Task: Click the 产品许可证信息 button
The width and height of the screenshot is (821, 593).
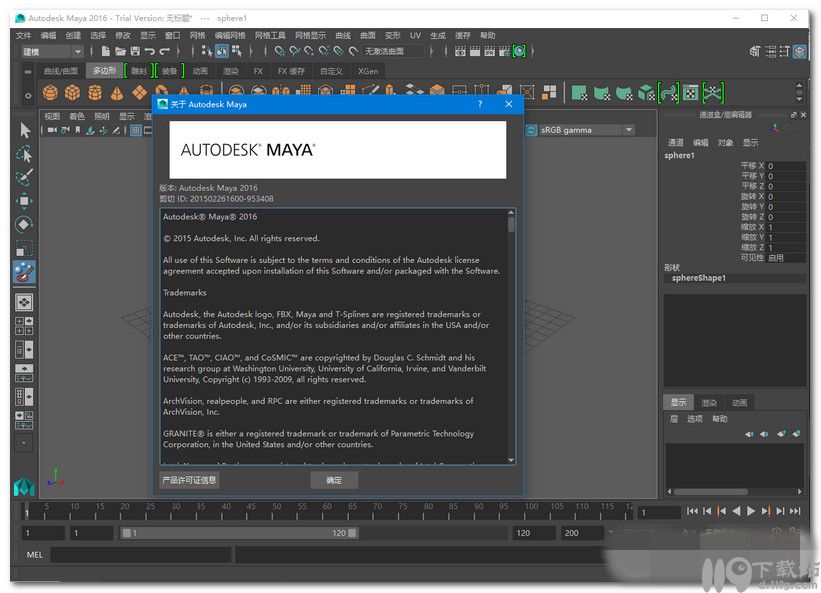Action: click(189, 480)
